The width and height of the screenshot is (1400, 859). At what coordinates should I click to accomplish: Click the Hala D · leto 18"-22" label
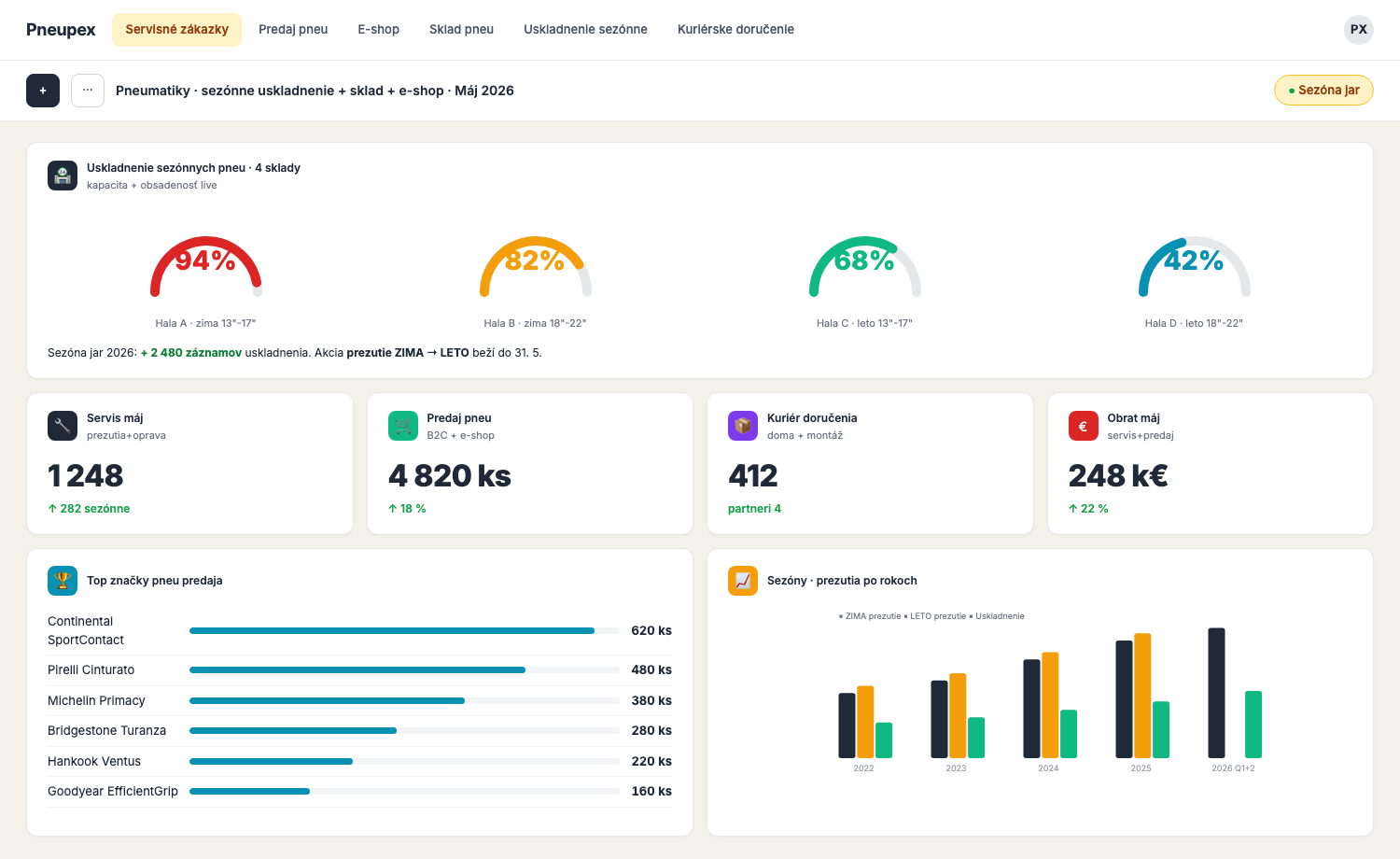(1194, 323)
